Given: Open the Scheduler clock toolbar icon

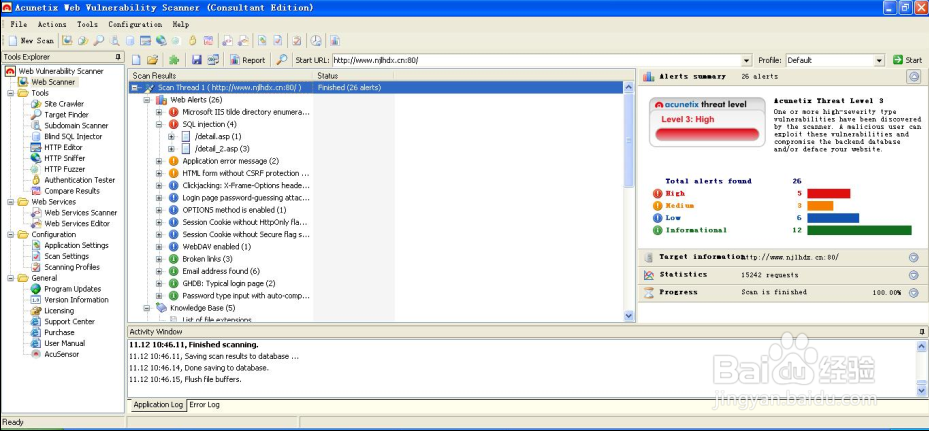Looking at the screenshot, I should pyautogui.click(x=316, y=41).
